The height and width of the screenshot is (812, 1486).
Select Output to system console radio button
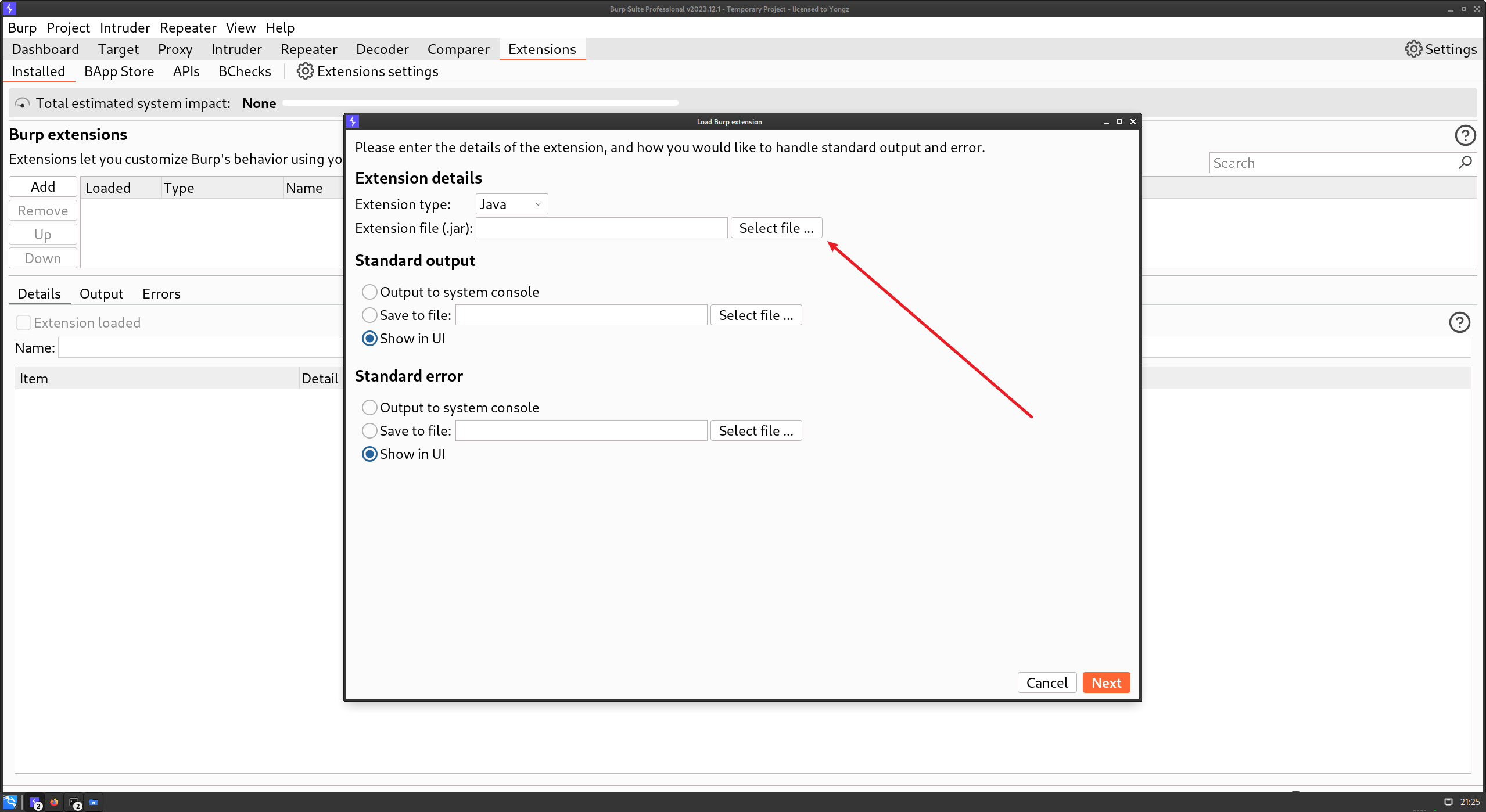point(369,291)
